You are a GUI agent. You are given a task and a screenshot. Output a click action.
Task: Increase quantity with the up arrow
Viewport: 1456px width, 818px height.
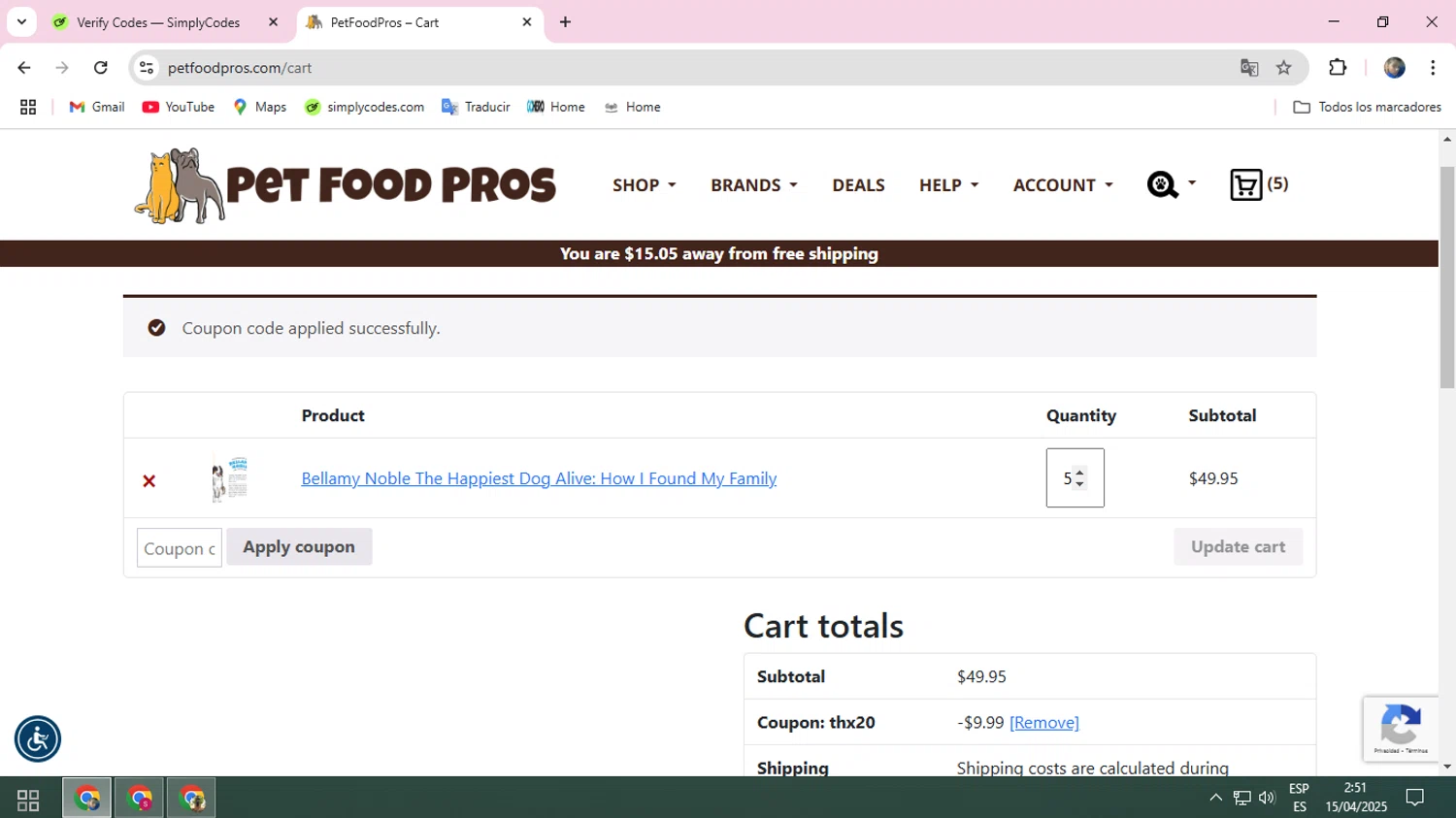tap(1079, 473)
